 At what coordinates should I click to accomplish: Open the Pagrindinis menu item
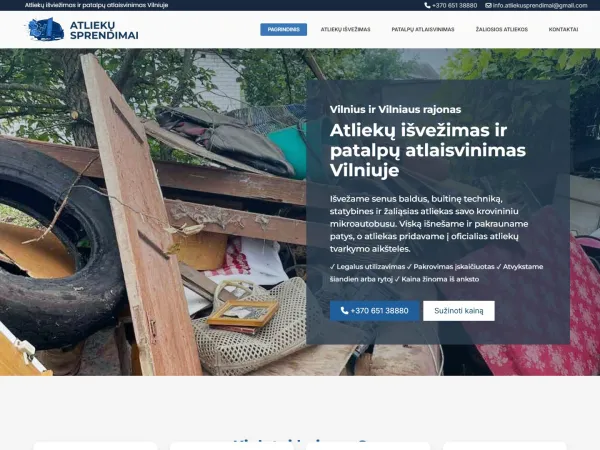tap(284, 29)
